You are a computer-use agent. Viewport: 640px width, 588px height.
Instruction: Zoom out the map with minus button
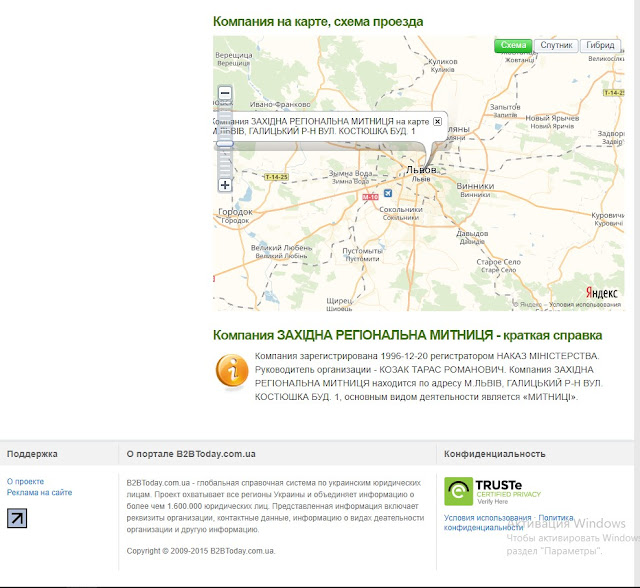click(x=225, y=93)
